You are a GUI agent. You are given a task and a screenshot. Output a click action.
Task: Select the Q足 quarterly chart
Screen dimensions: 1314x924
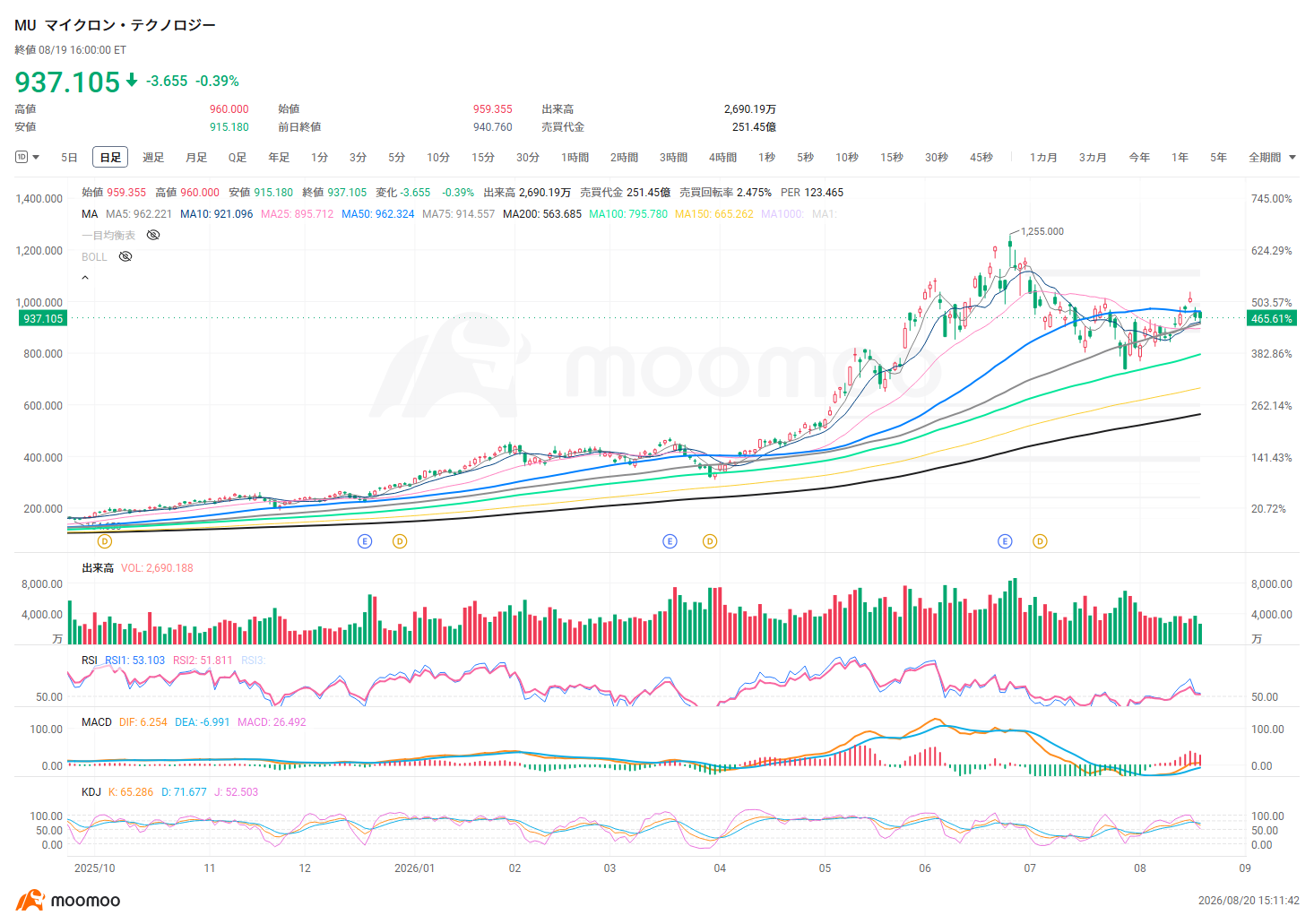(x=238, y=158)
